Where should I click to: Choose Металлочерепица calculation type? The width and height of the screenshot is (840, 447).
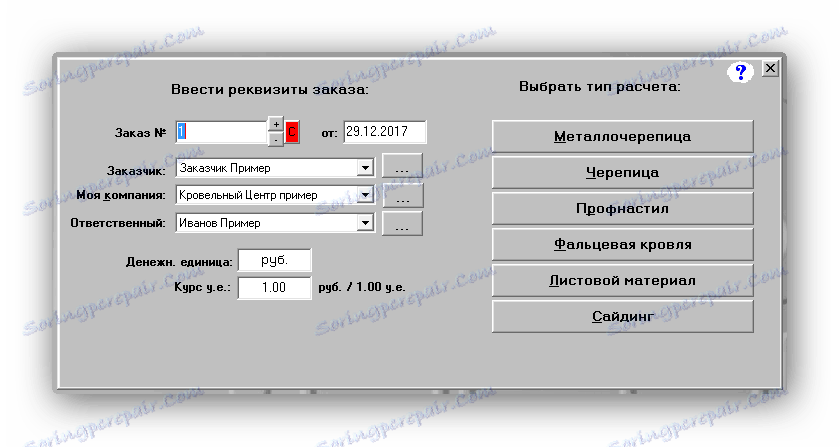(x=622, y=137)
